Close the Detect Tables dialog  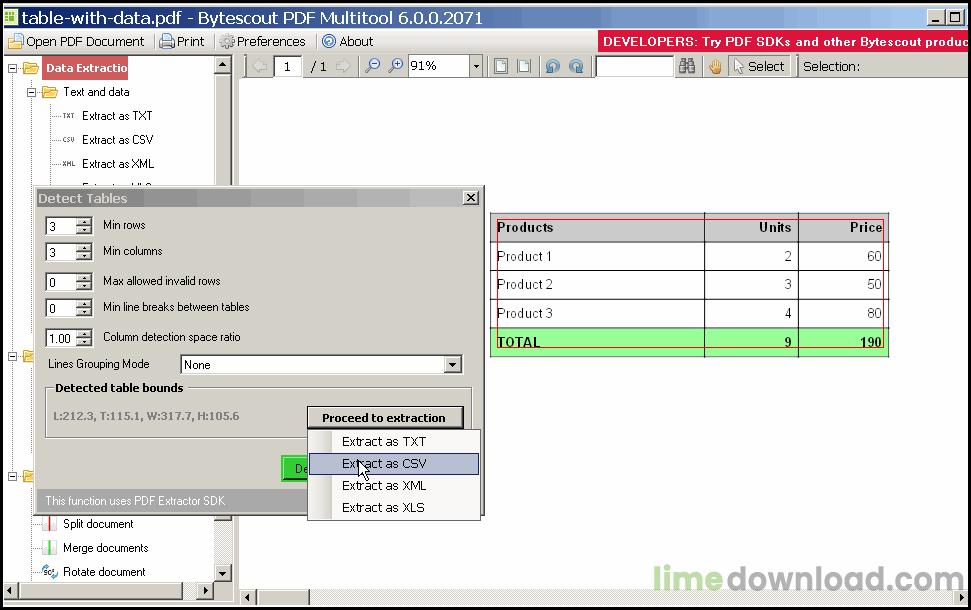pyautogui.click(x=471, y=198)
